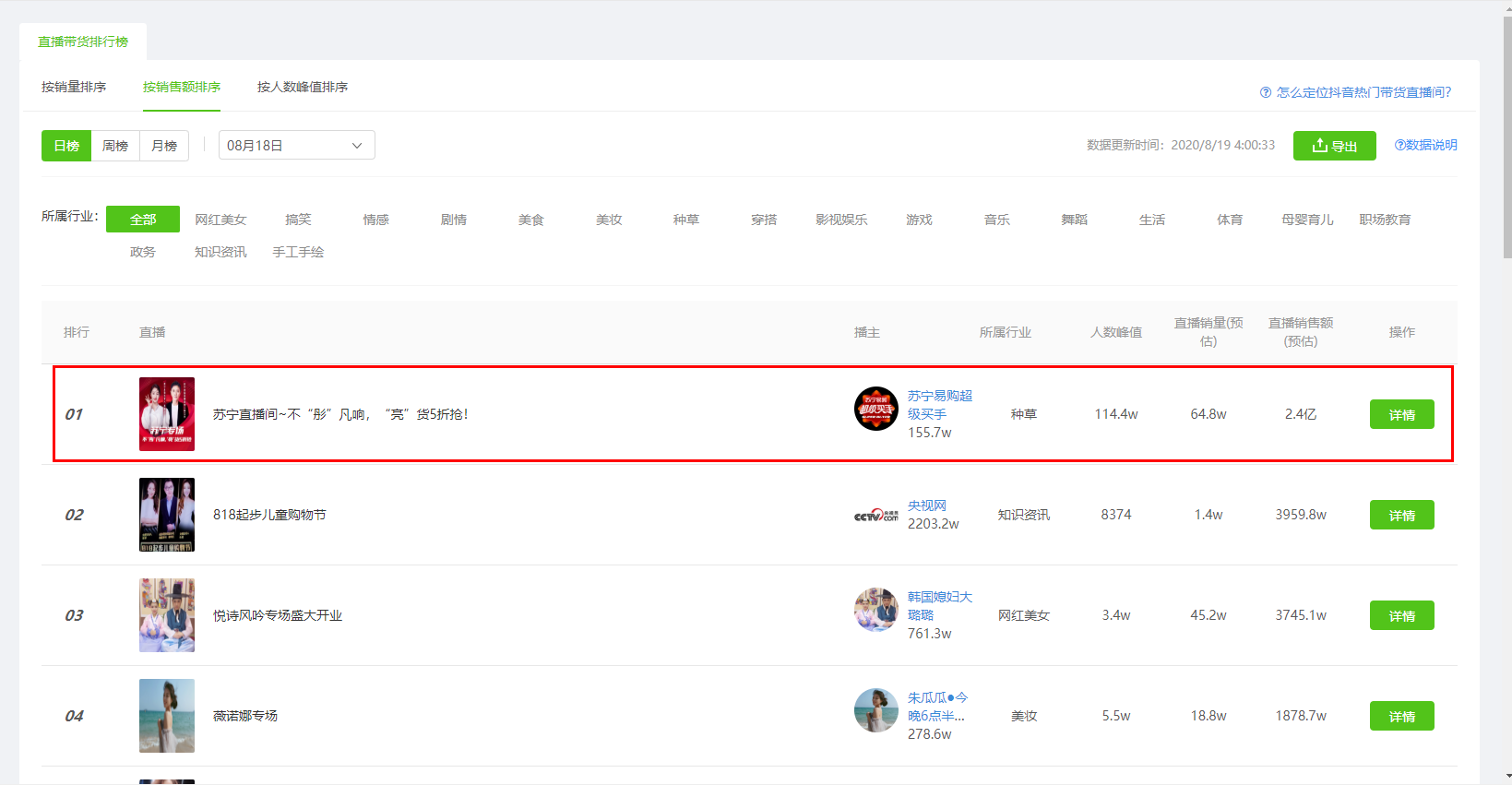The image size is (1512, 785).
Task: Open the 08月18日 date dropdown
Action: tap(297, 145)
